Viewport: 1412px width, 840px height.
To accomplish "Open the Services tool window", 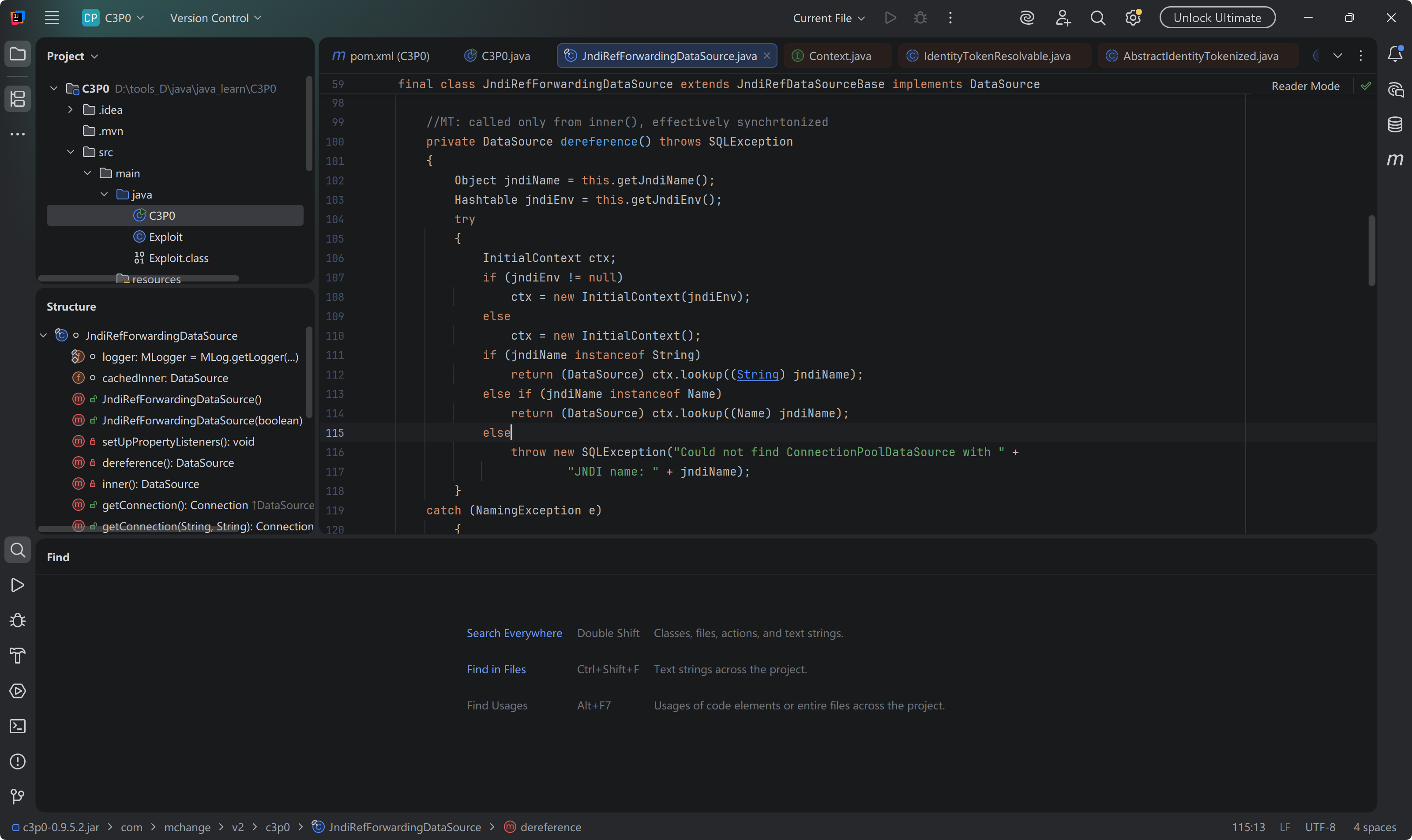I will (x=18, y=690).
